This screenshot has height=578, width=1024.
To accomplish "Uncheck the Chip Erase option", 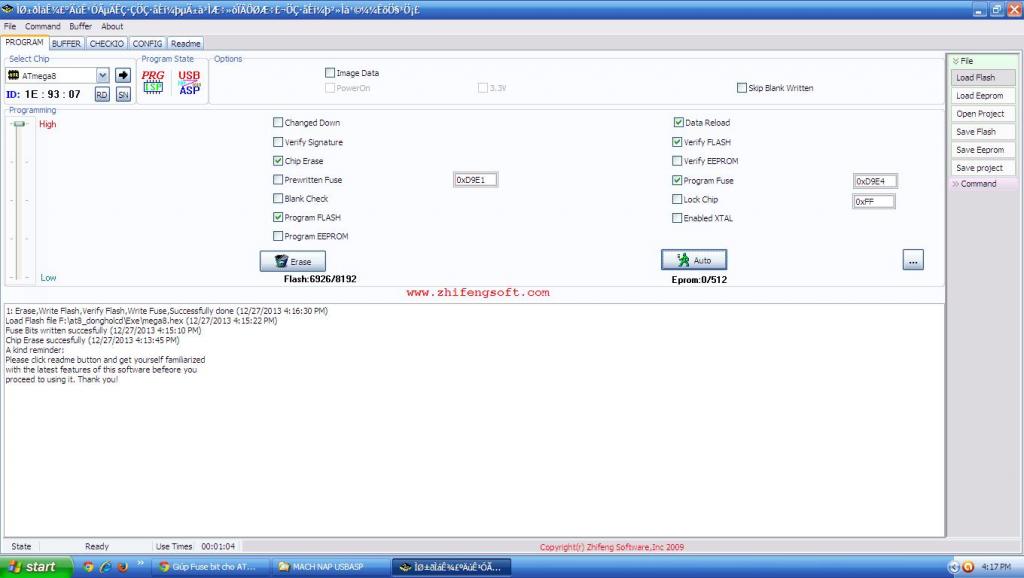I will 278,161.
